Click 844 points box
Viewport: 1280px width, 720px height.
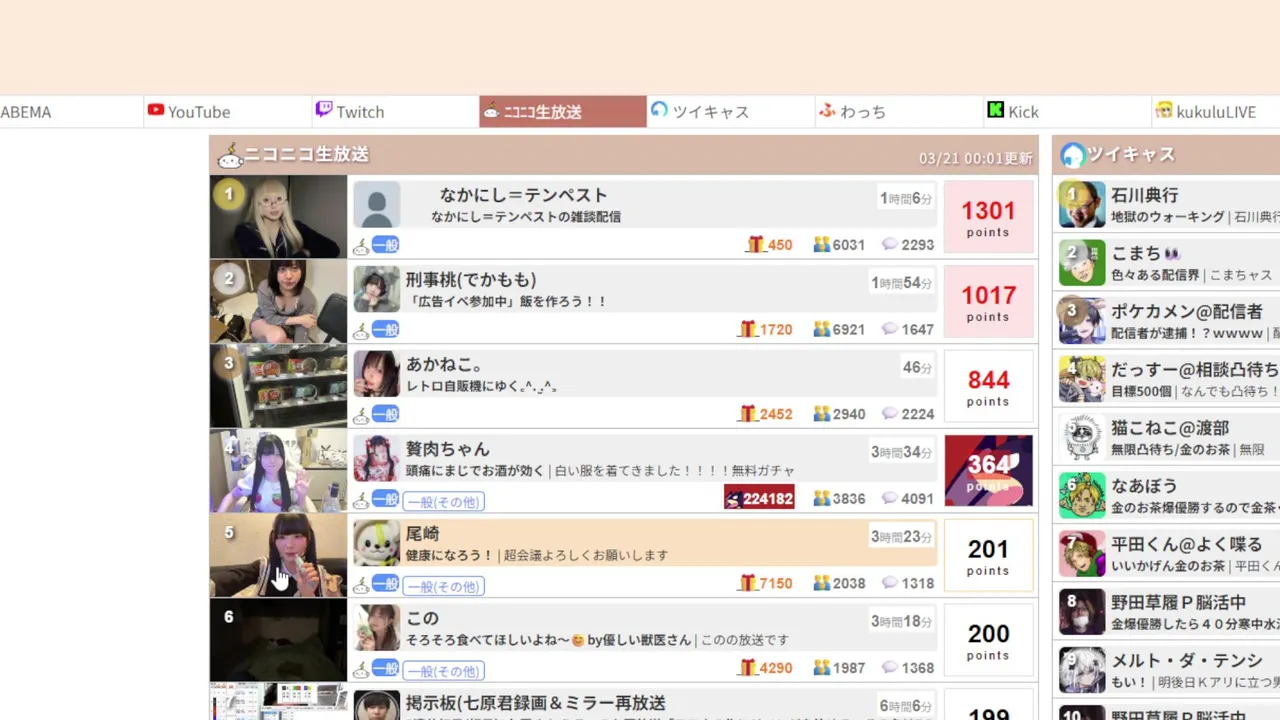coord(988,386)
